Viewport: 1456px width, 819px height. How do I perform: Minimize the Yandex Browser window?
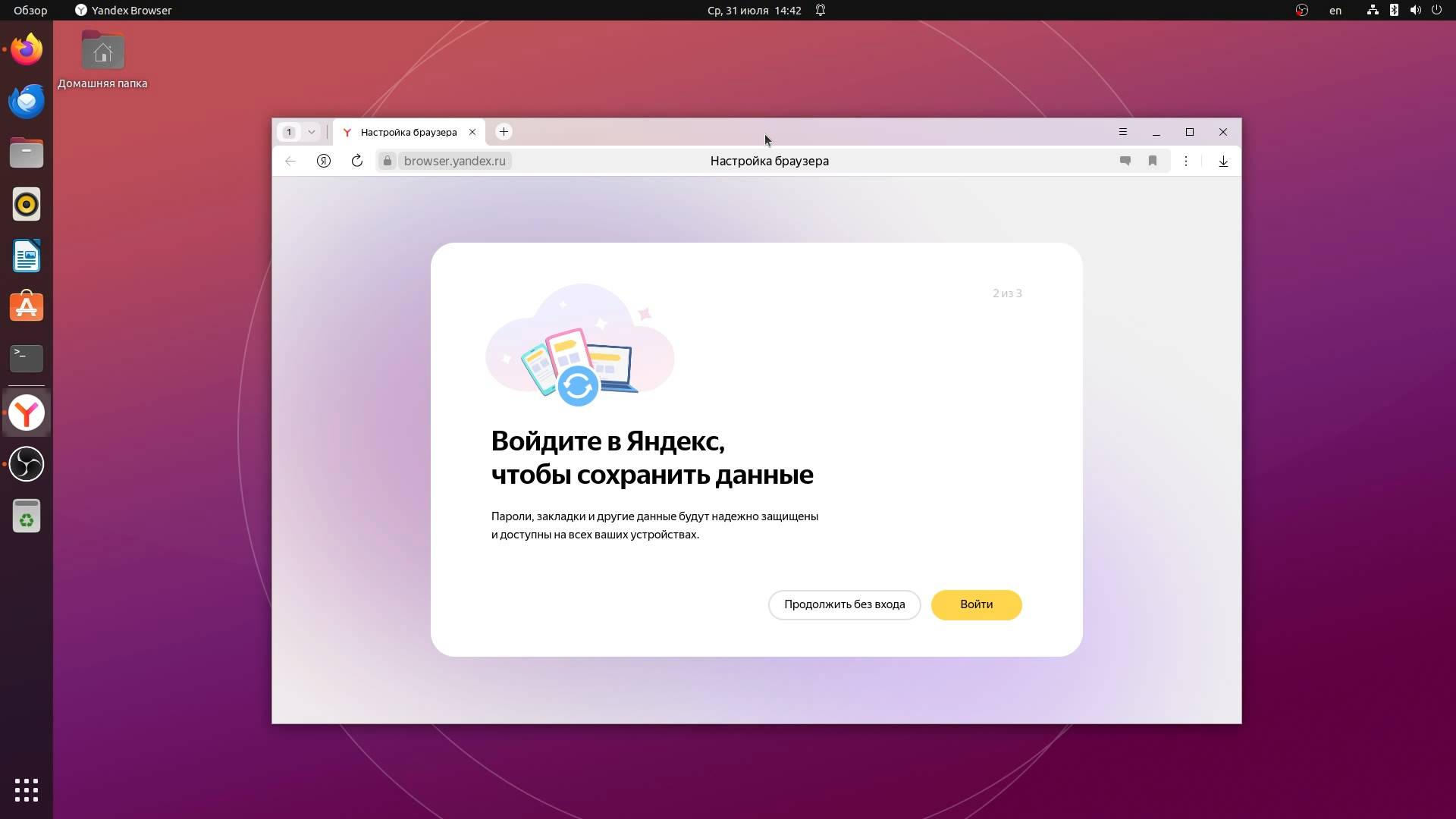tap(1156, 132)
